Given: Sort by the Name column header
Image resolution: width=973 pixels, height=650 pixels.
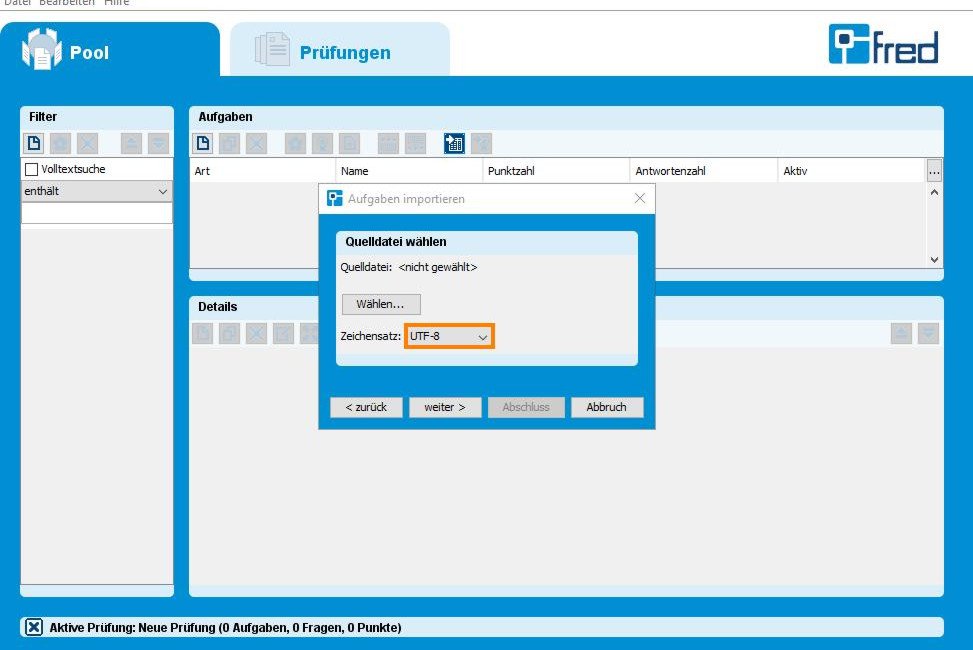Looking at the screenshot, I should (409, 171).
